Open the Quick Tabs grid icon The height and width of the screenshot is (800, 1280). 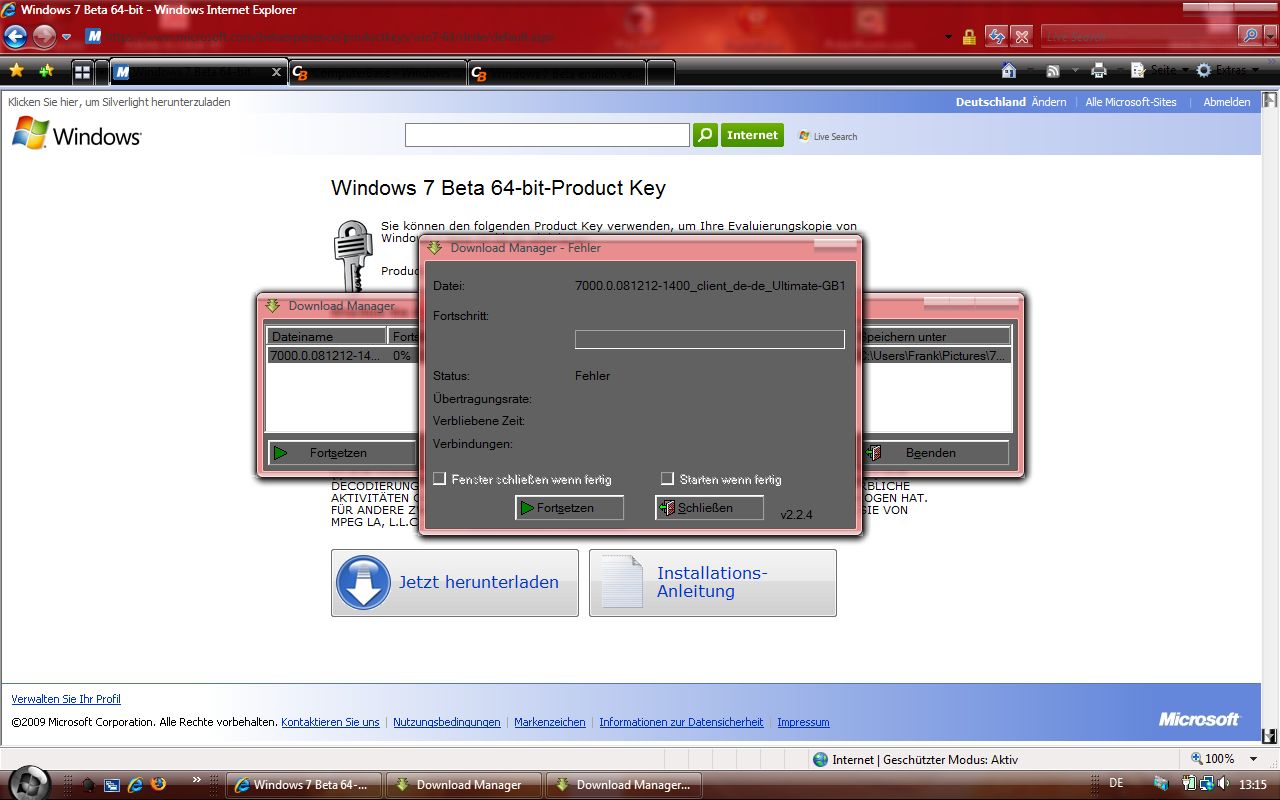83,72
